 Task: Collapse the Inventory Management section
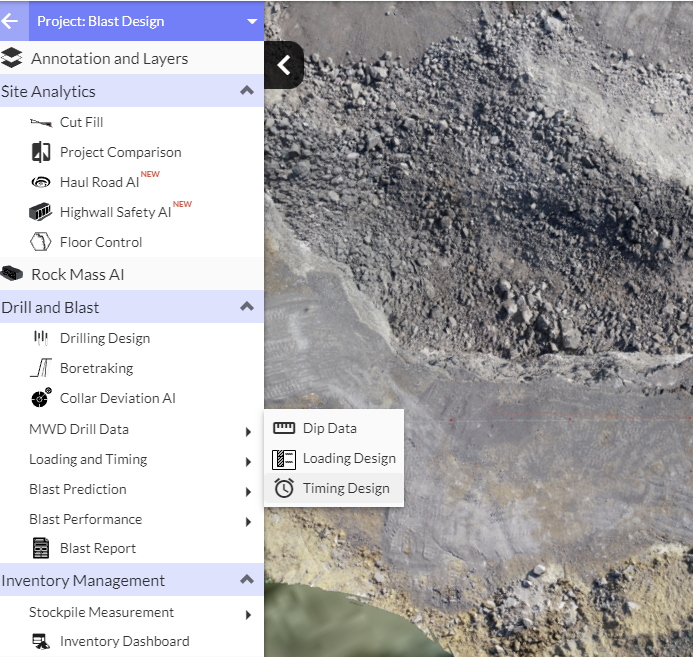click(246, 580)
